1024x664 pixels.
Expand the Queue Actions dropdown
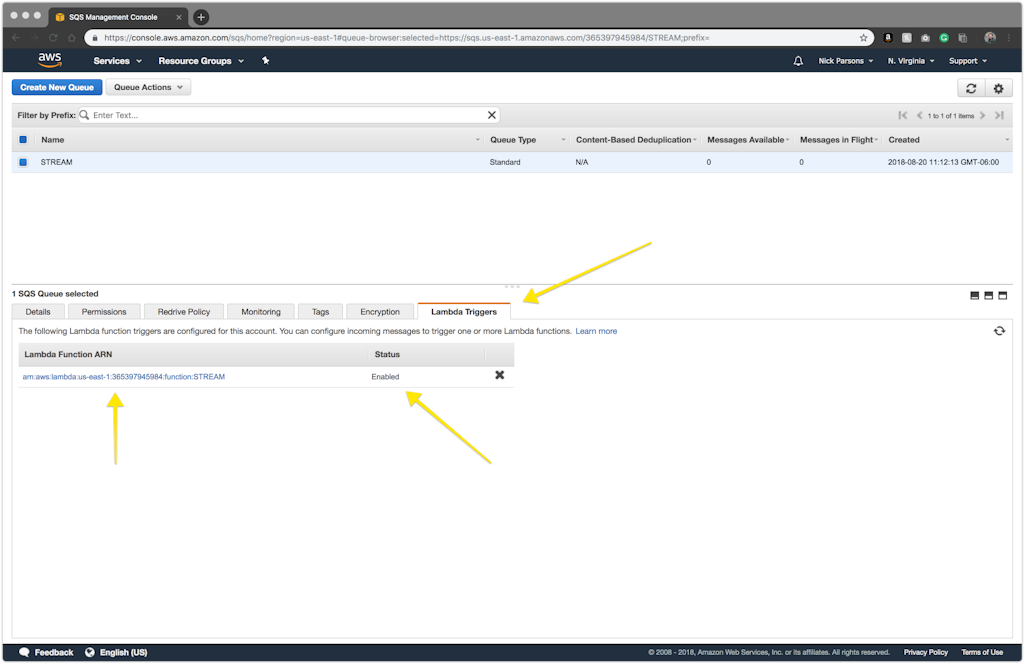pyautogui.click(x=148, y=88)
